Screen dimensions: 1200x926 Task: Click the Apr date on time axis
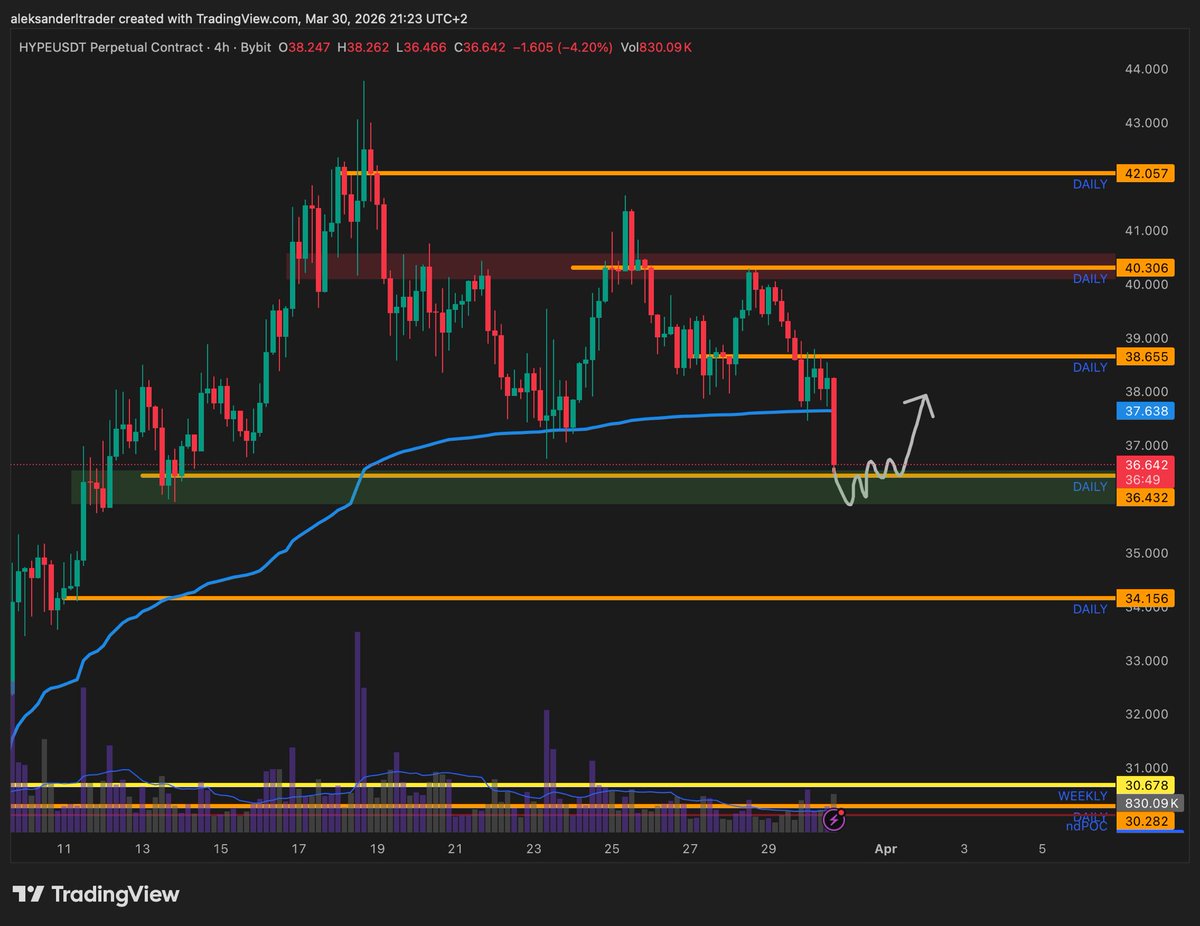885,849
